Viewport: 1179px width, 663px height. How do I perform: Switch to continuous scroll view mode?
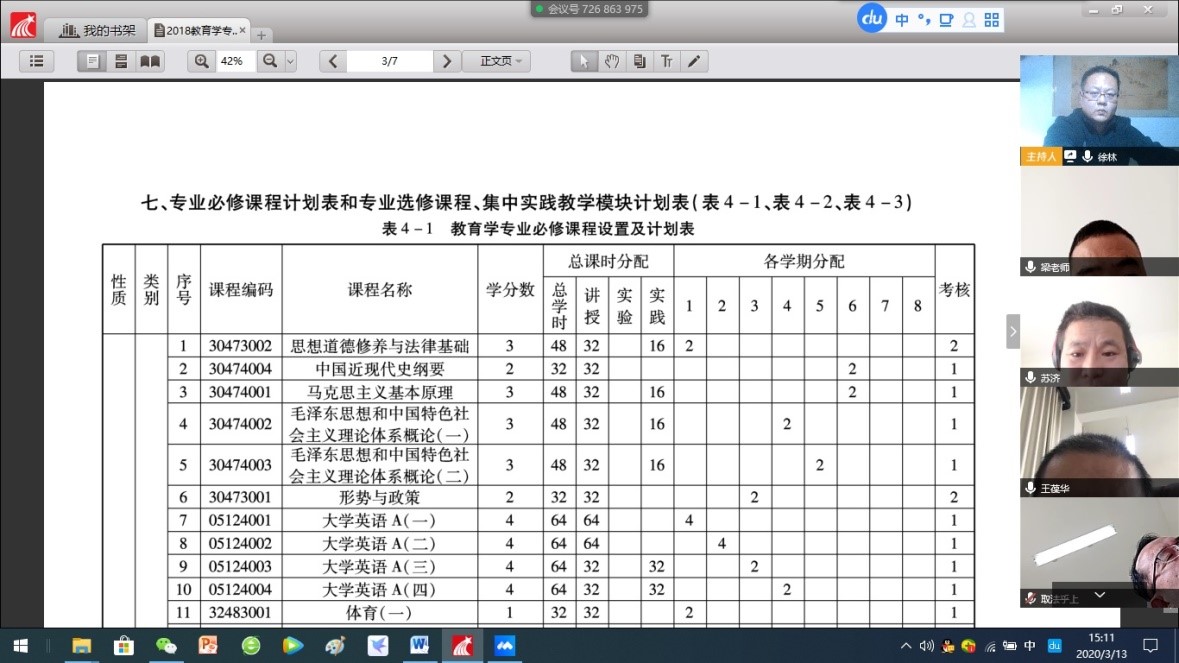coord(121,61)
